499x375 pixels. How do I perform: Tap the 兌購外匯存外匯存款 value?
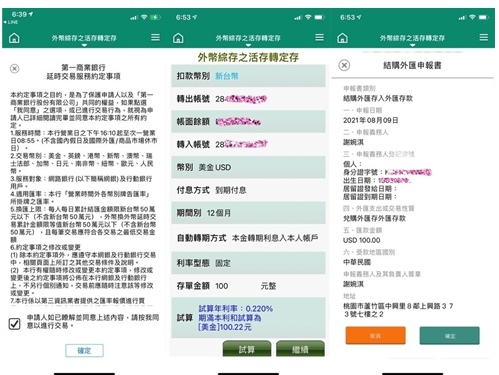(374, 218)
